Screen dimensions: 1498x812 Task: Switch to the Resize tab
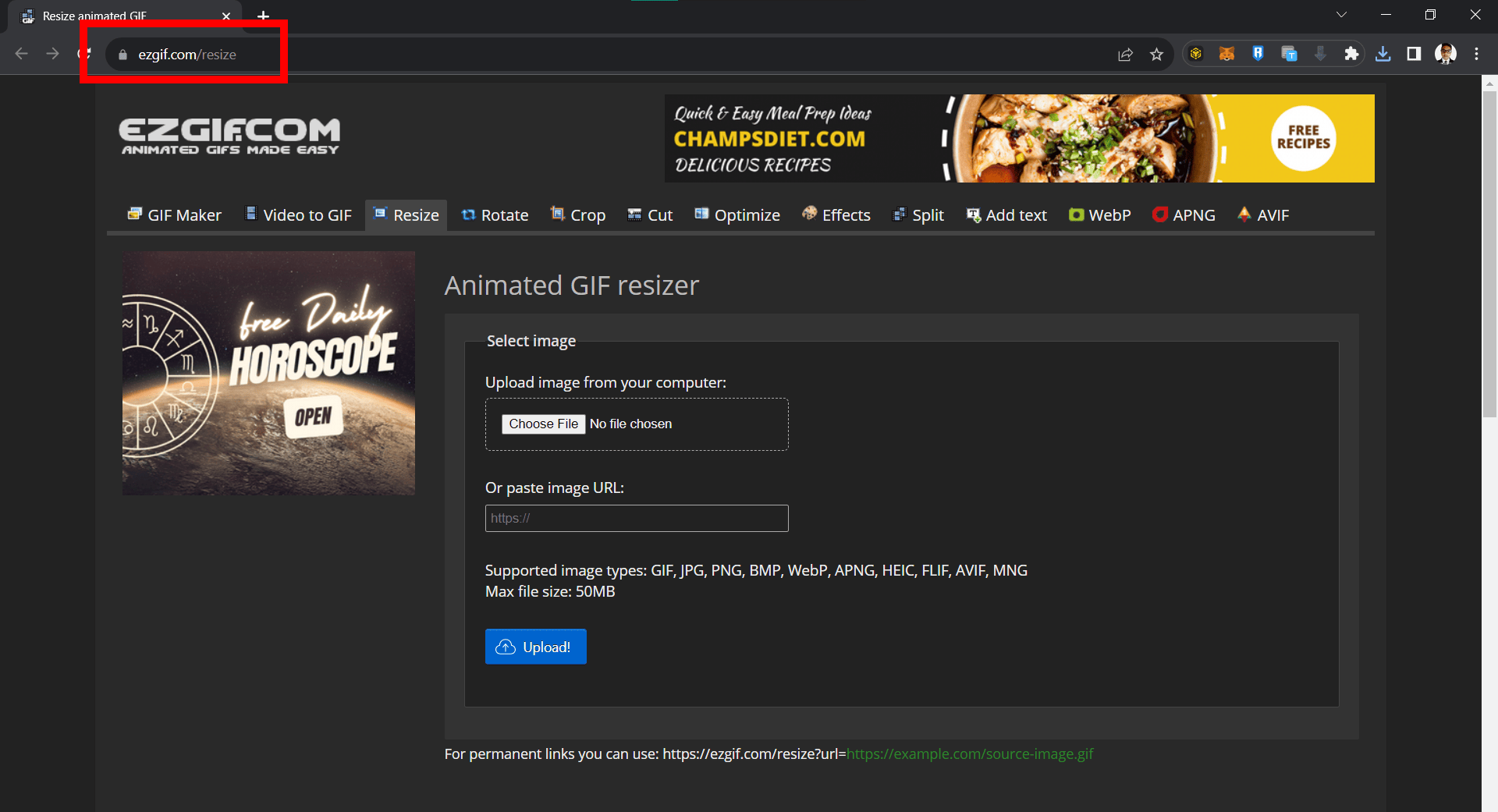point(405,215)
